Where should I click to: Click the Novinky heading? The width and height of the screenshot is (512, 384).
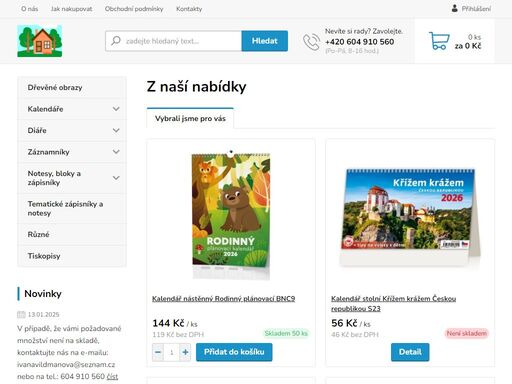point(43,294)
